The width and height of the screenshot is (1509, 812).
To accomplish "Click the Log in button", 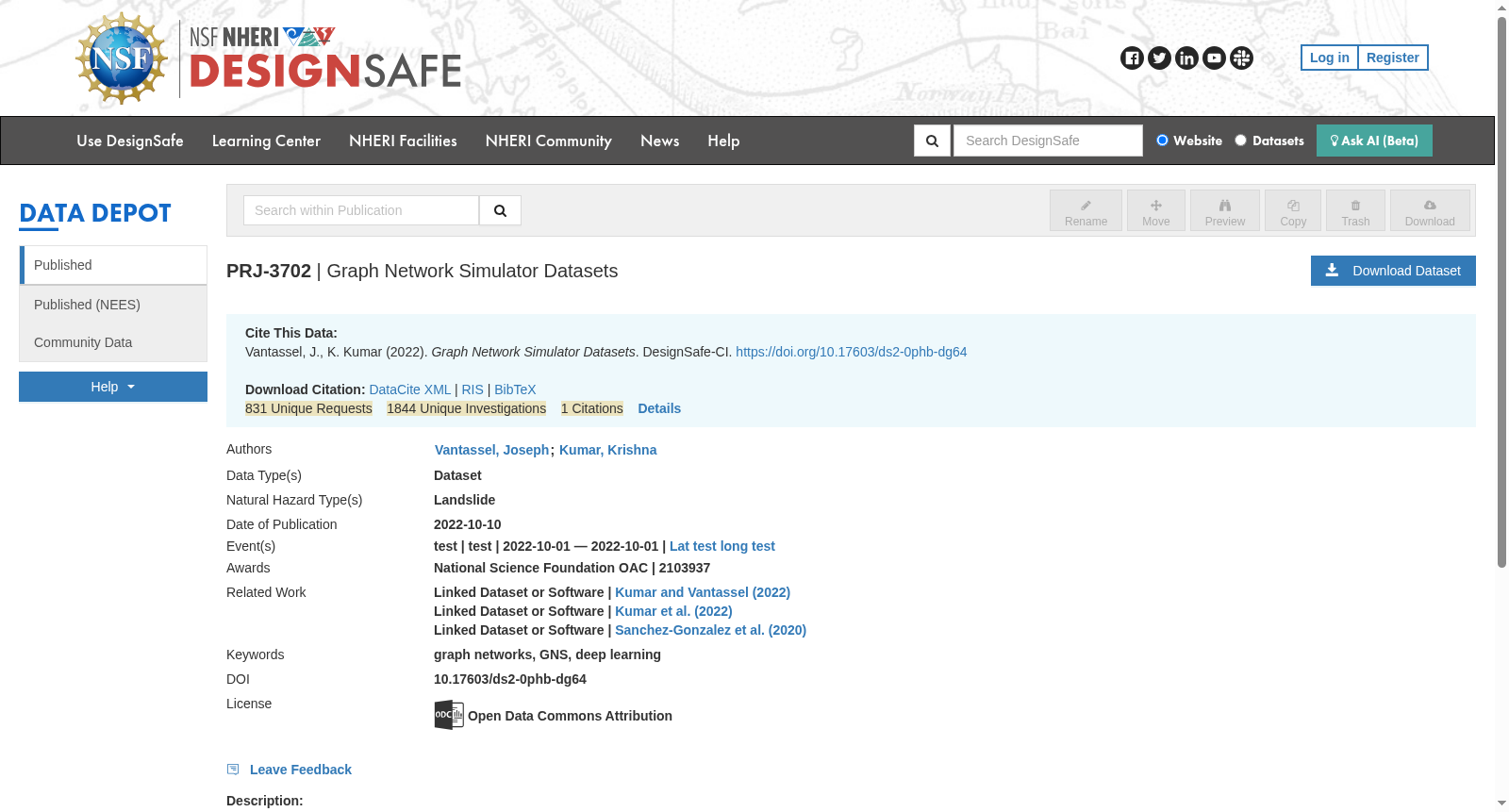I will 1329,58.
